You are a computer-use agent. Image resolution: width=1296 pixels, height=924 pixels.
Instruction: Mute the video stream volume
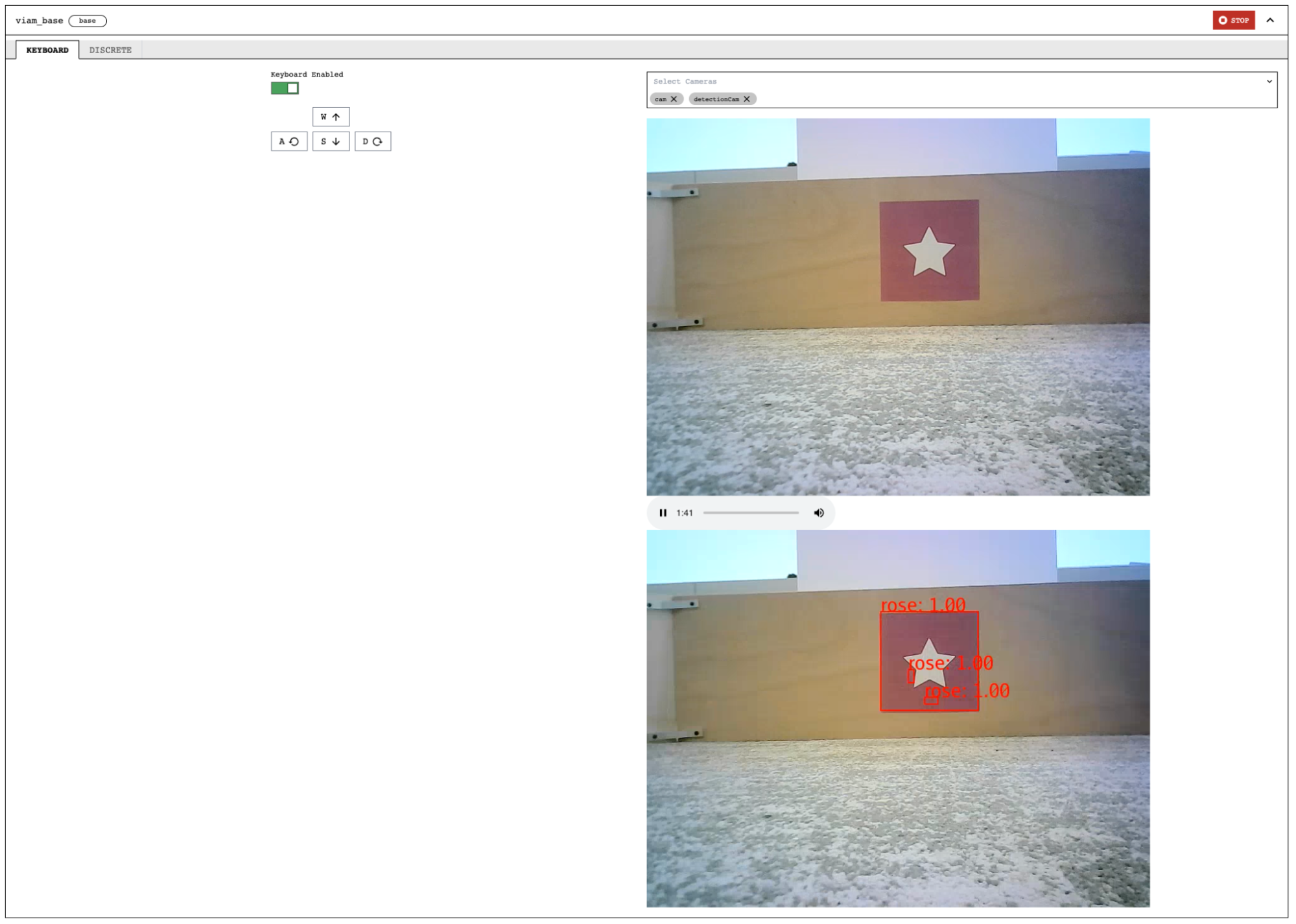click(818, 512)
